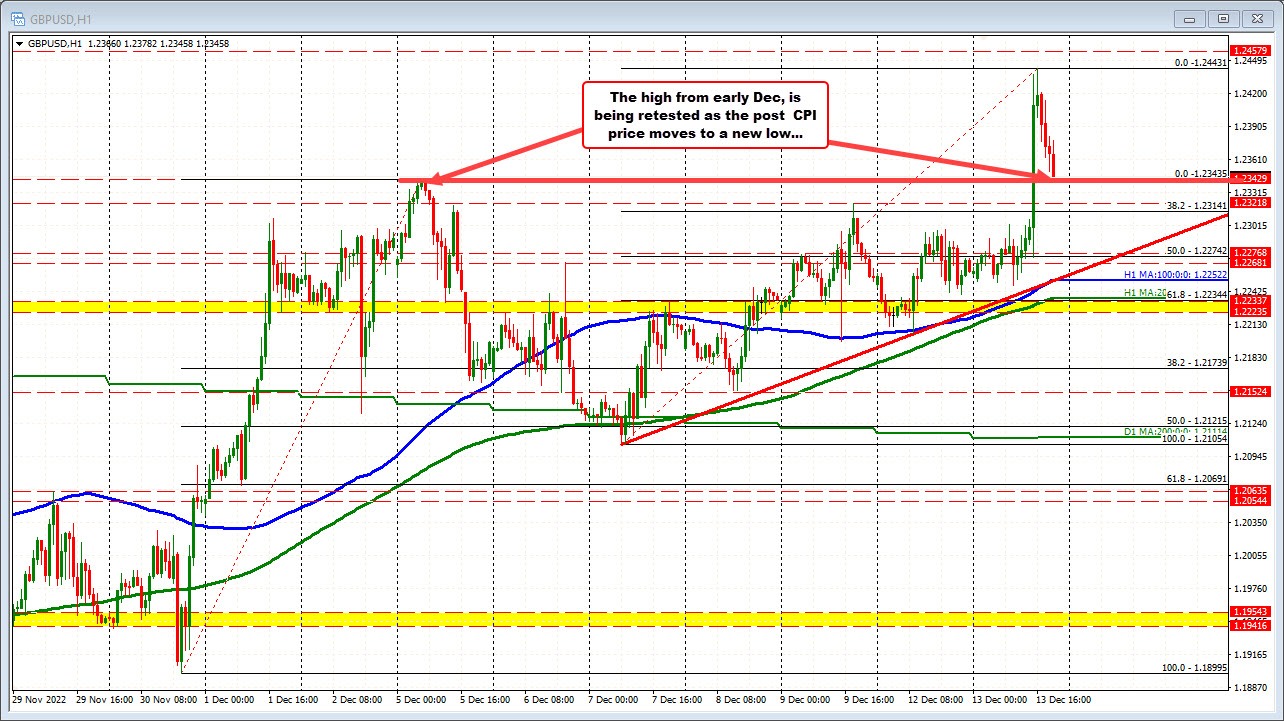
Task: Click the 1.21830 price scale value
Action: pos(1251,357)
